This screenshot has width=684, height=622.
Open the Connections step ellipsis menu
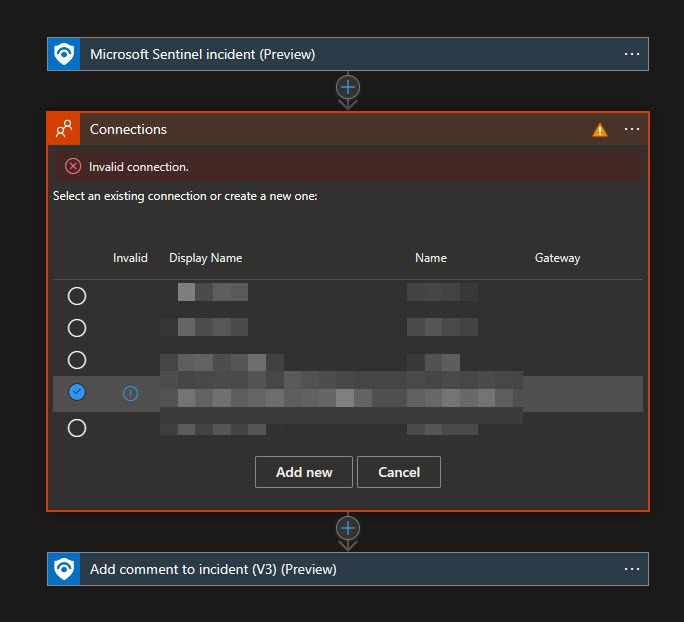click(631, 129)
